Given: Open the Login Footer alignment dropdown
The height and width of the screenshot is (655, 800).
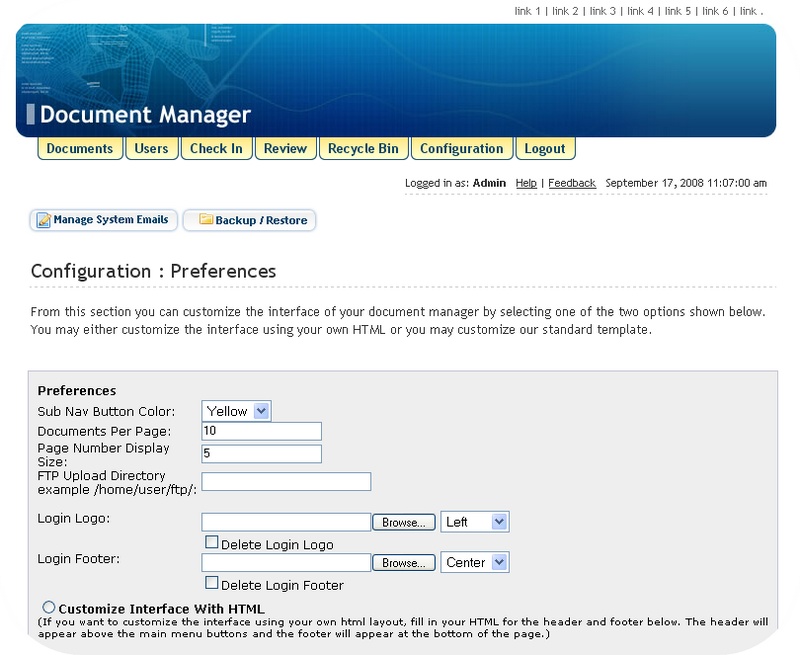Looking at the screenshot, I should click(474, 562).
